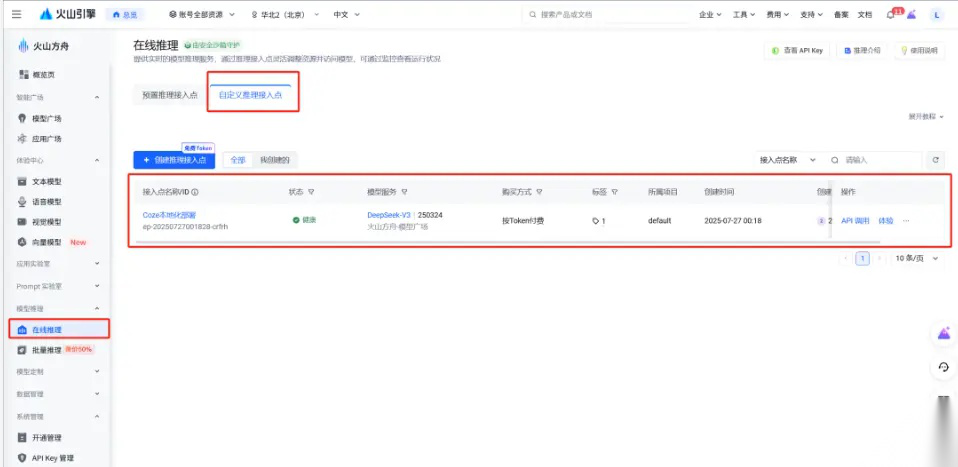The height and width of the screenshot is (467, 958).
Task: Open the 中文 language dropdown
Action: pos(346,14)
